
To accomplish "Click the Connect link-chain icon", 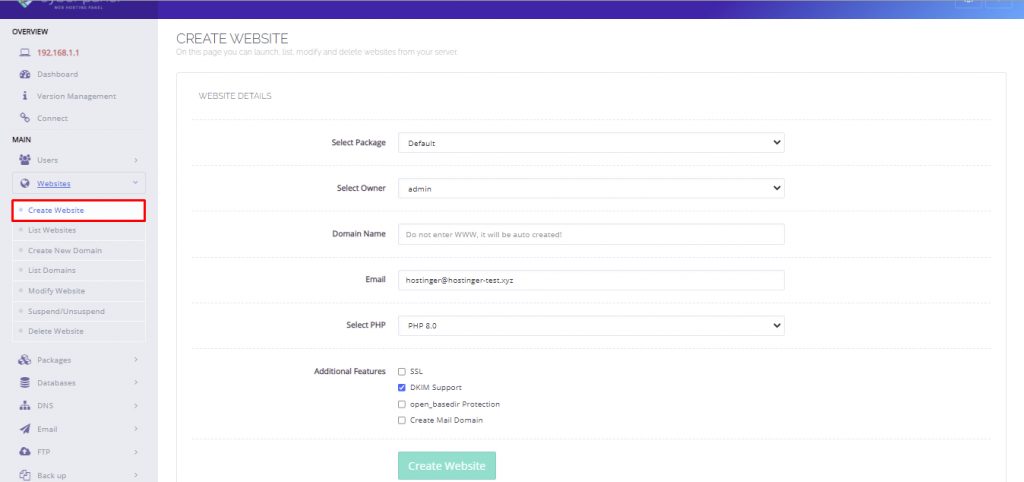I will 25,118.
